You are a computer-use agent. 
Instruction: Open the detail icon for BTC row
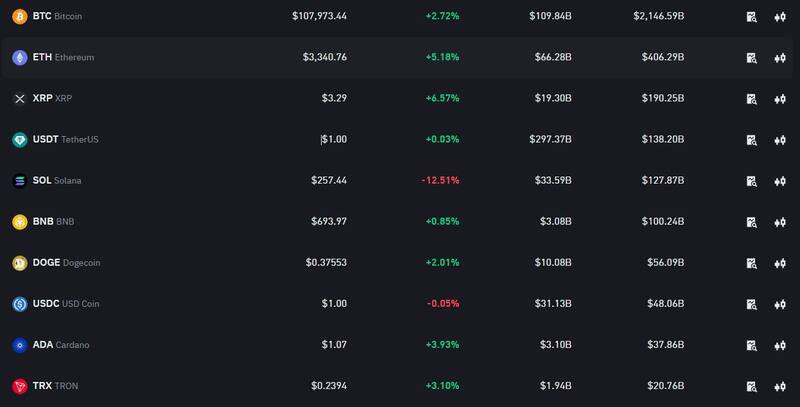pos(751,17)
